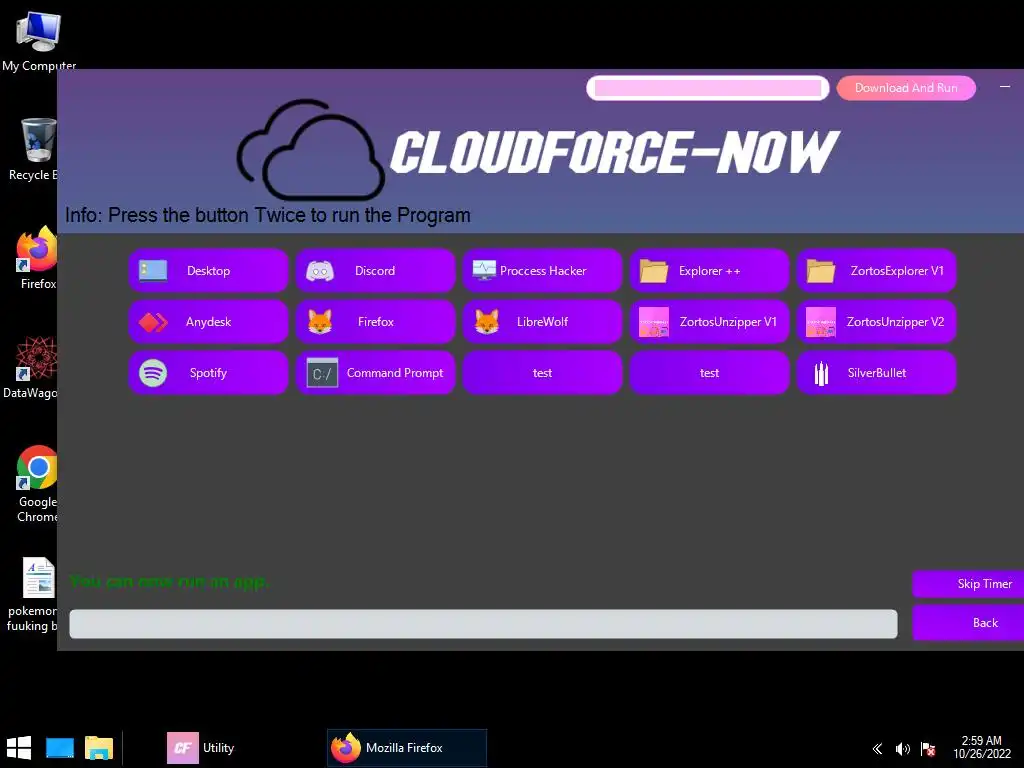The width and height of the screenshot is (1024, 768).
Task: Click the gray bar at bottom
Action: 483,624
